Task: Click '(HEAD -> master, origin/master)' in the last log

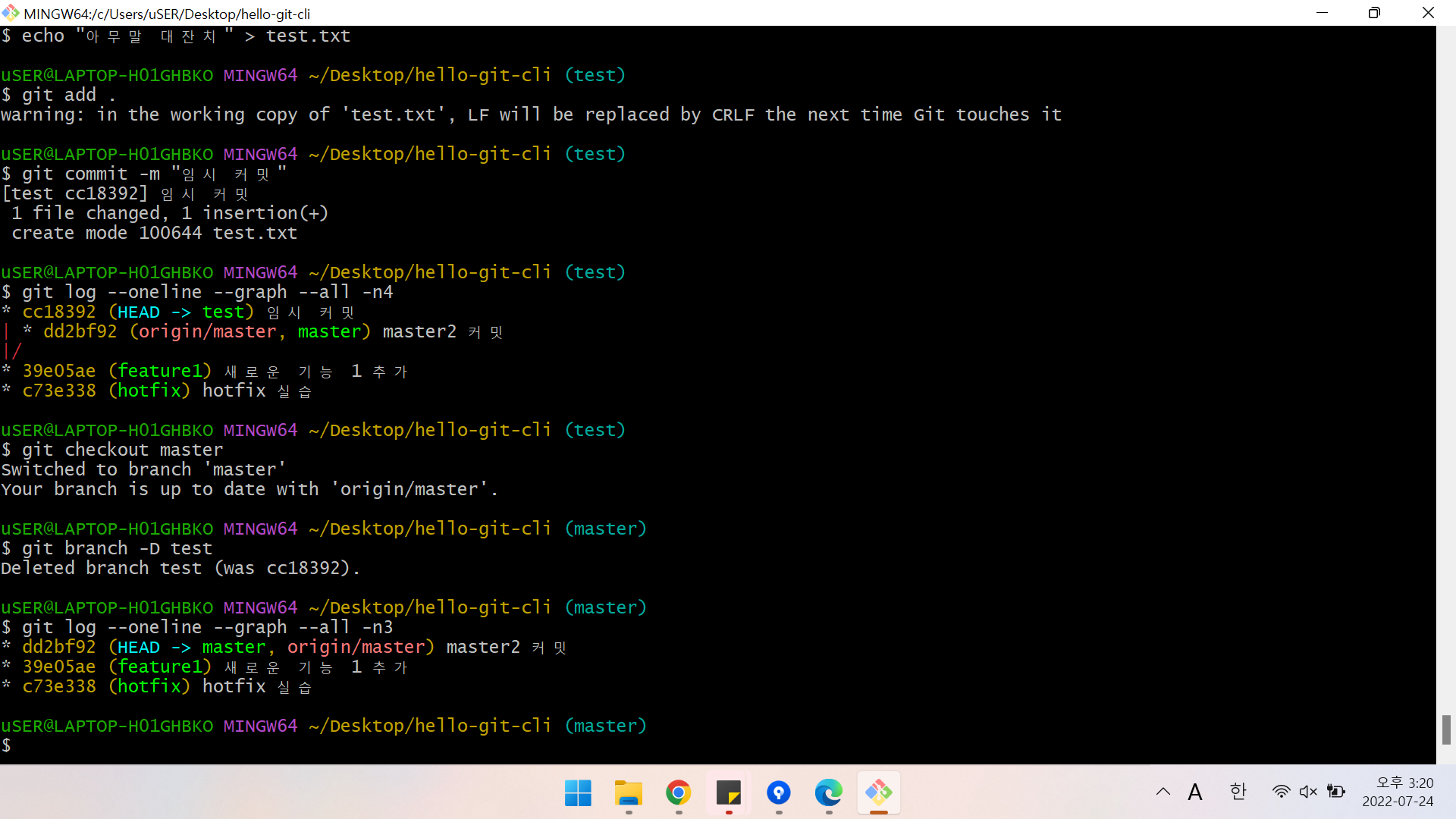Action: (x=271, y=647)
